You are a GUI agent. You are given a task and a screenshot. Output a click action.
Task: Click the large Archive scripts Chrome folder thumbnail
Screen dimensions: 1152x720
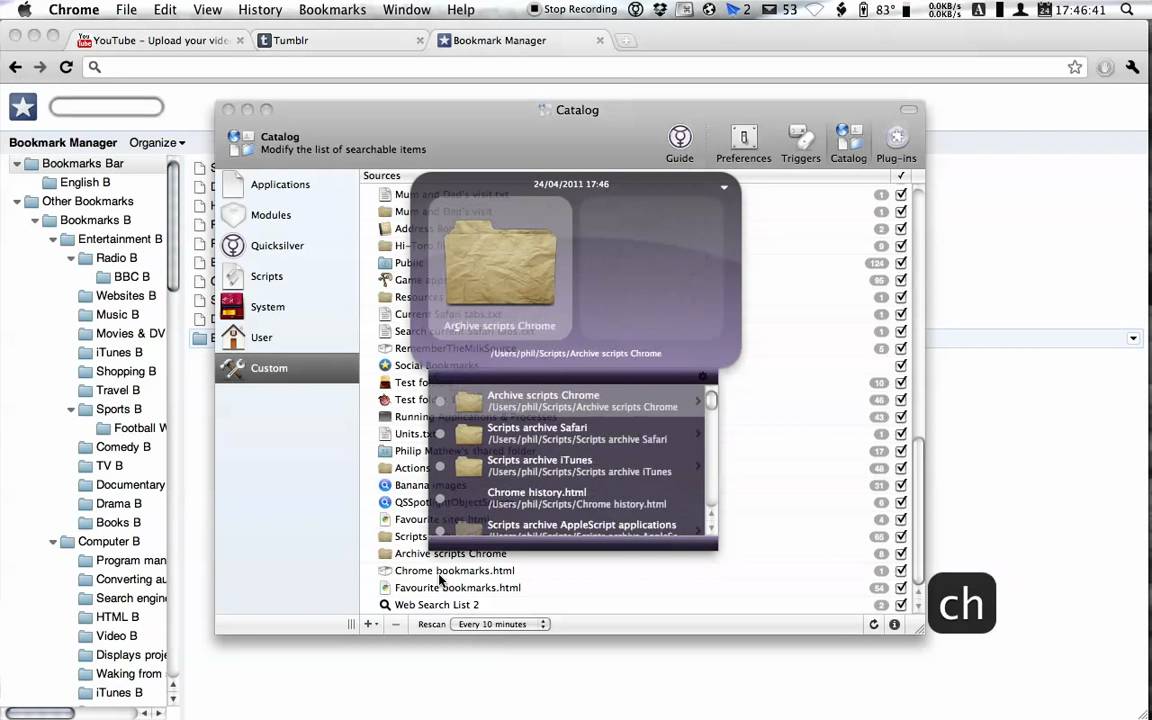pyautogui.click(x=500, y=264)
